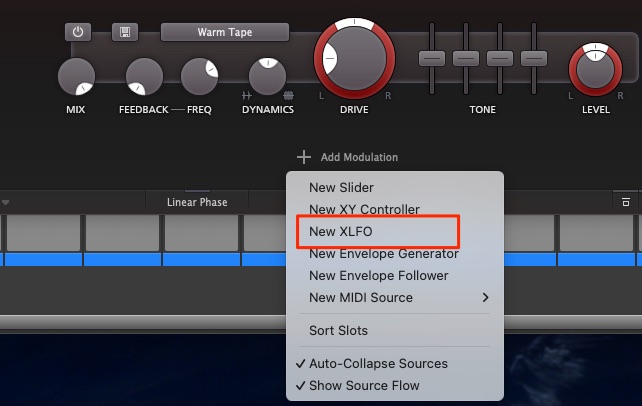Screen dimensions: 642x406
Task: Open the Warm Tape preset dropdown
Action: click(x=225, y=32)
